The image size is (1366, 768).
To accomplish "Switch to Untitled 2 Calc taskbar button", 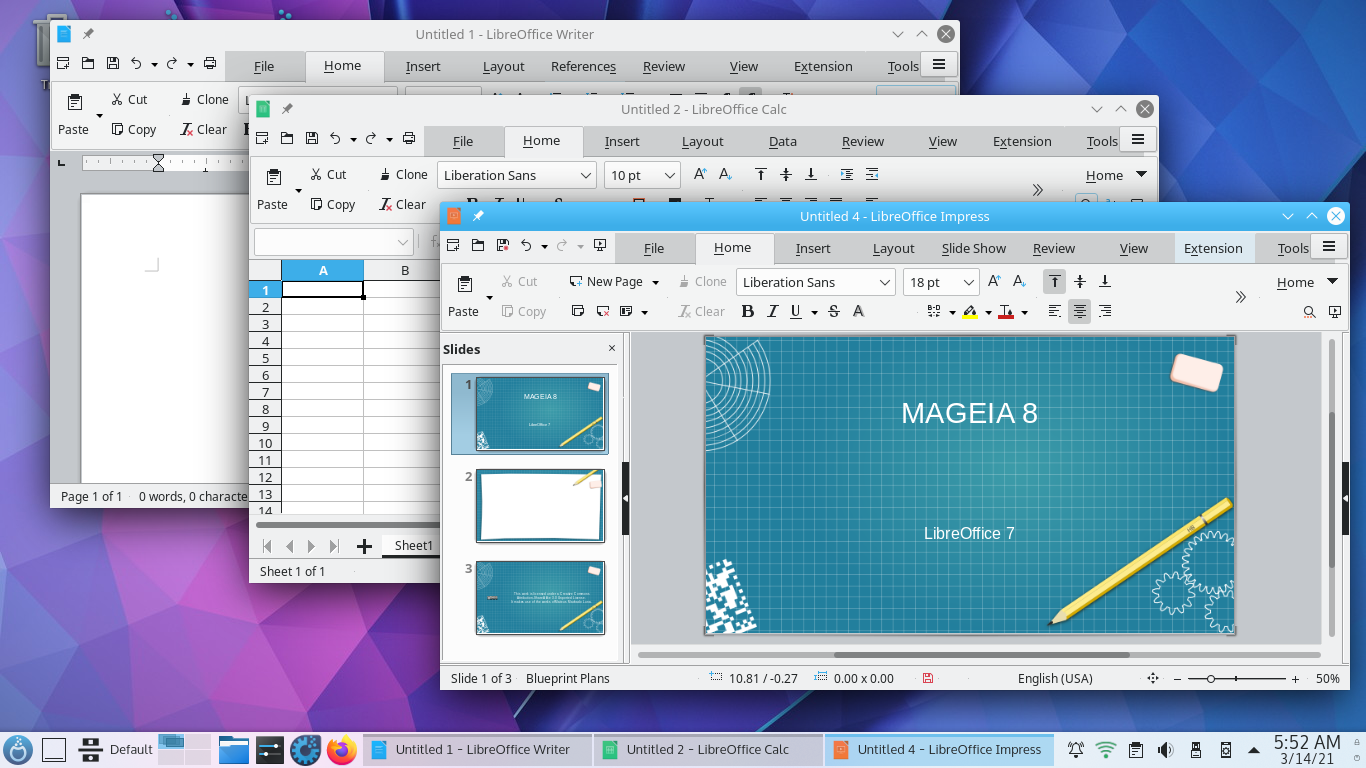I will click(x=708, y=749).
